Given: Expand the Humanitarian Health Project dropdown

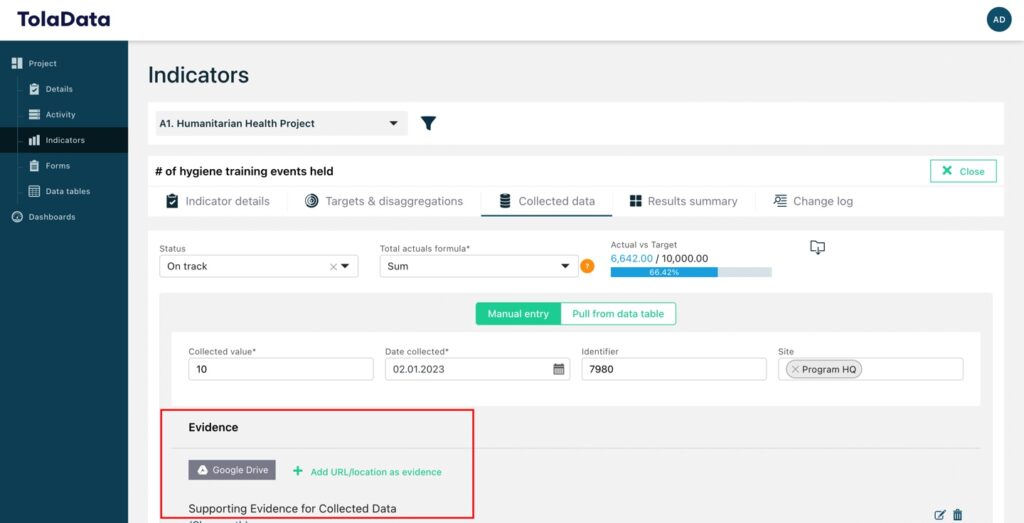Looking at the screenshot, I should [x=281, y=123].
